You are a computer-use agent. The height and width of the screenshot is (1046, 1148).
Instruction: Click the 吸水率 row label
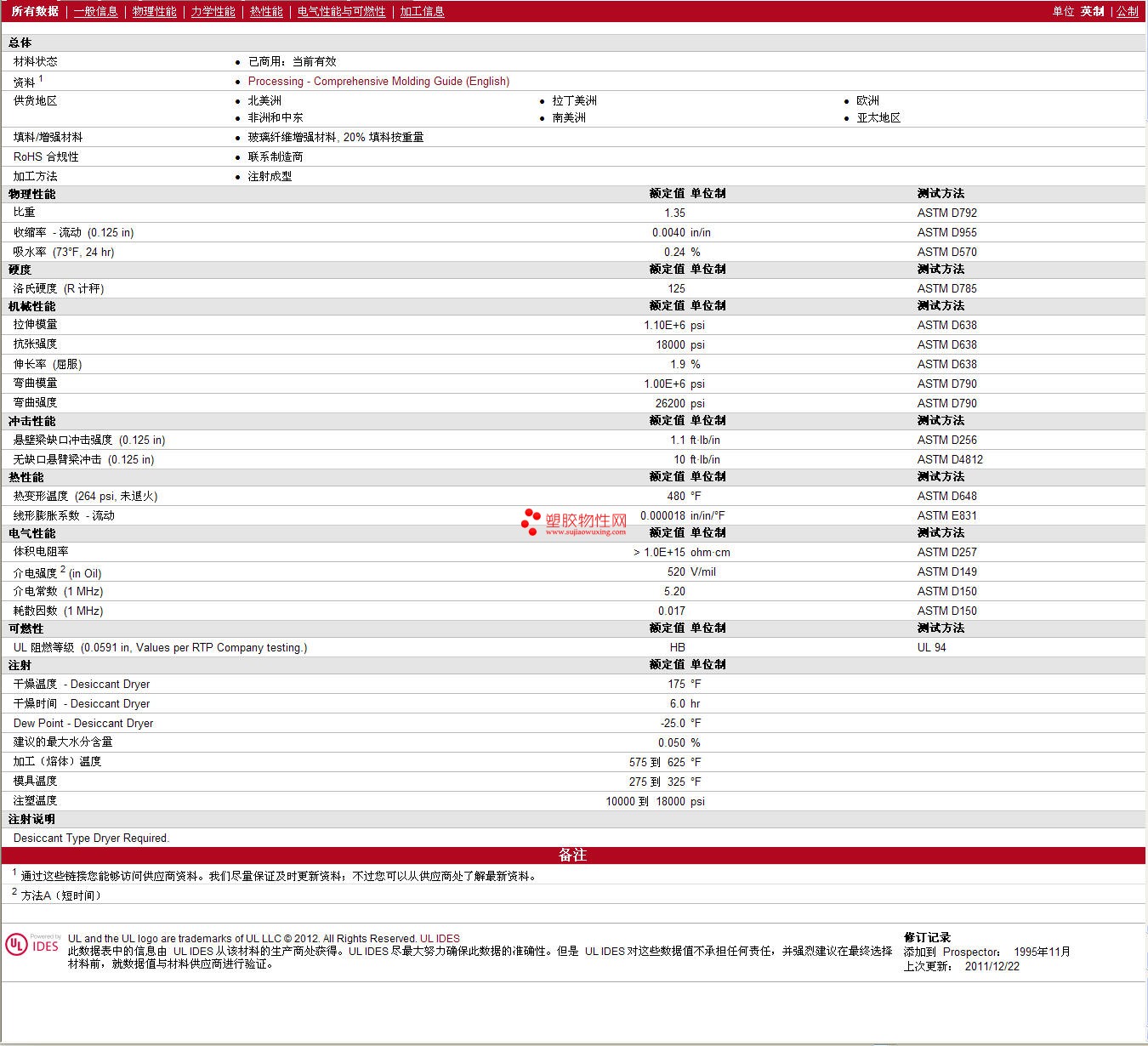[64, 252]
